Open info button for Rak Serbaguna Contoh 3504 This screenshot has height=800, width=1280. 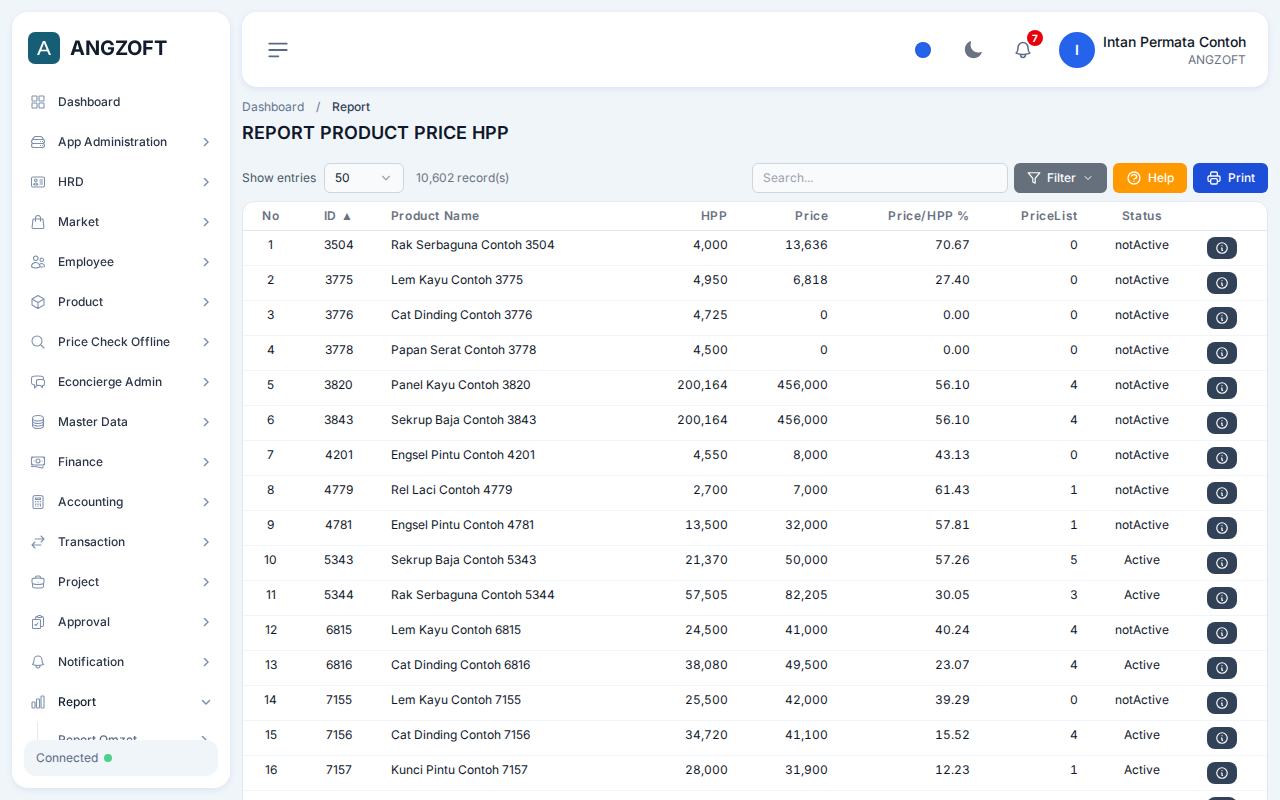pyautogui.click(x=1222, y=248)
